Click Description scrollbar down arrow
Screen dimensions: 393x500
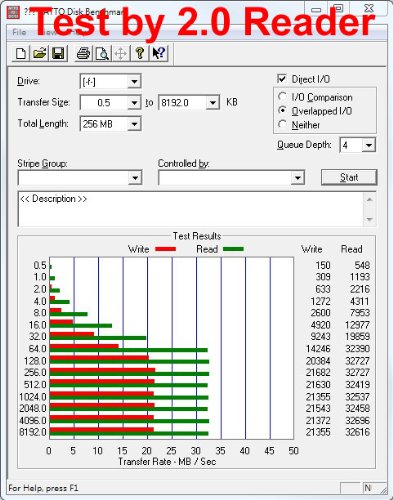tap(369, 219)
